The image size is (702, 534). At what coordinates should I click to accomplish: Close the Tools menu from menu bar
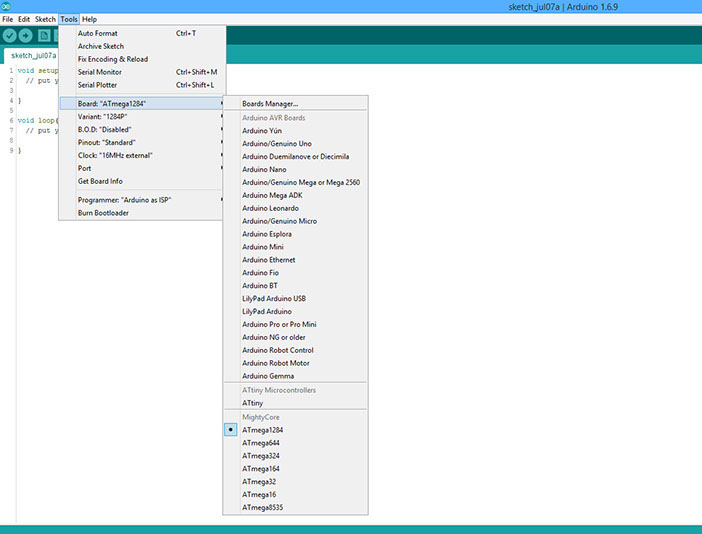tap(69, 19)
